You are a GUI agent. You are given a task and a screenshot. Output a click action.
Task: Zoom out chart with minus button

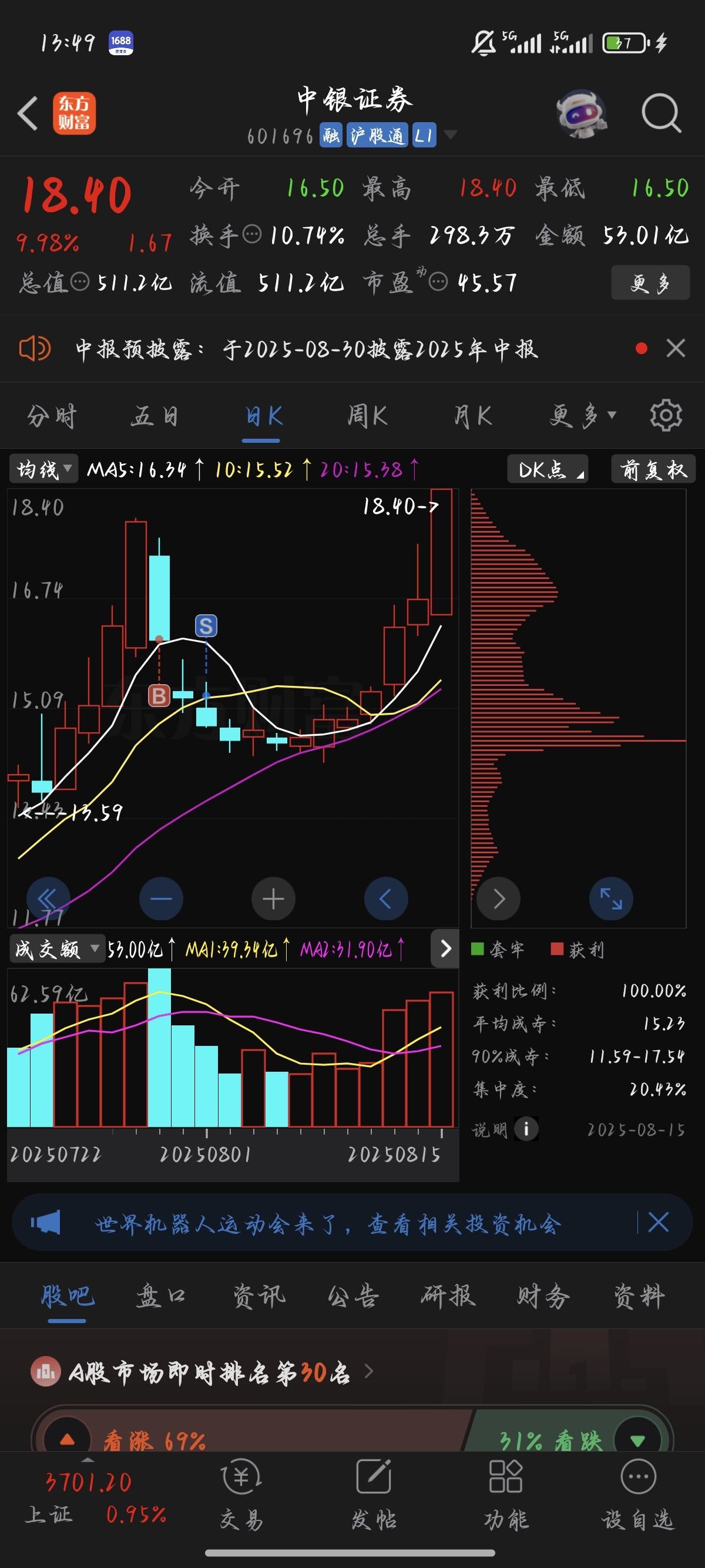pyautogui.click(x=161, y=899)
